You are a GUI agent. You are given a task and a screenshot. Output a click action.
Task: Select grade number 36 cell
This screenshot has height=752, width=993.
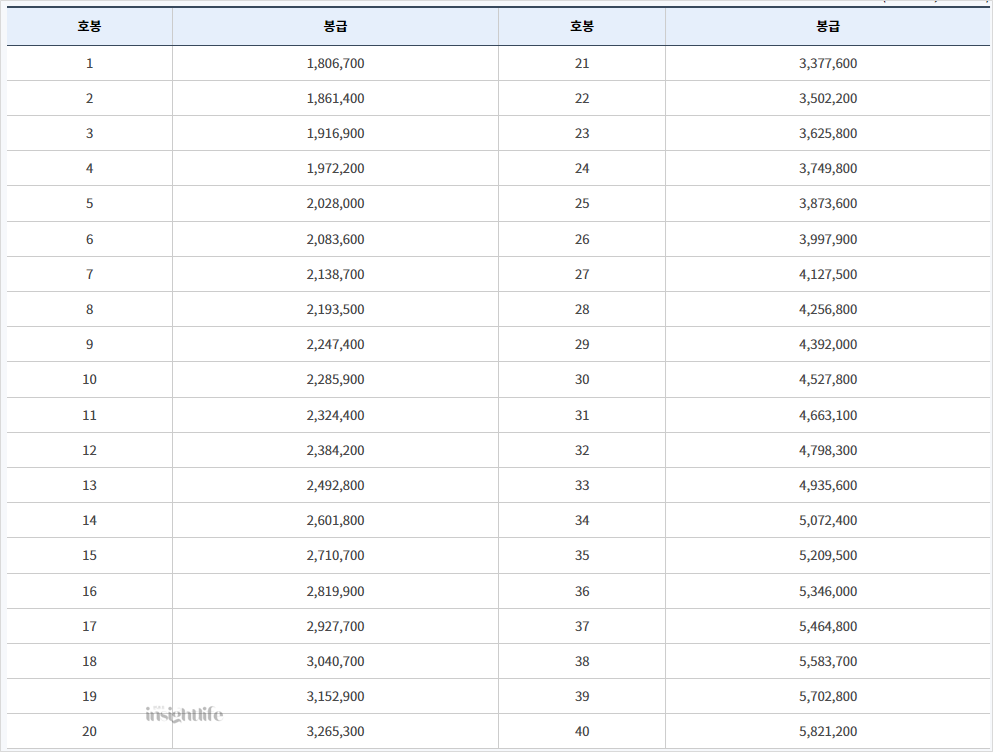point(581,591)
